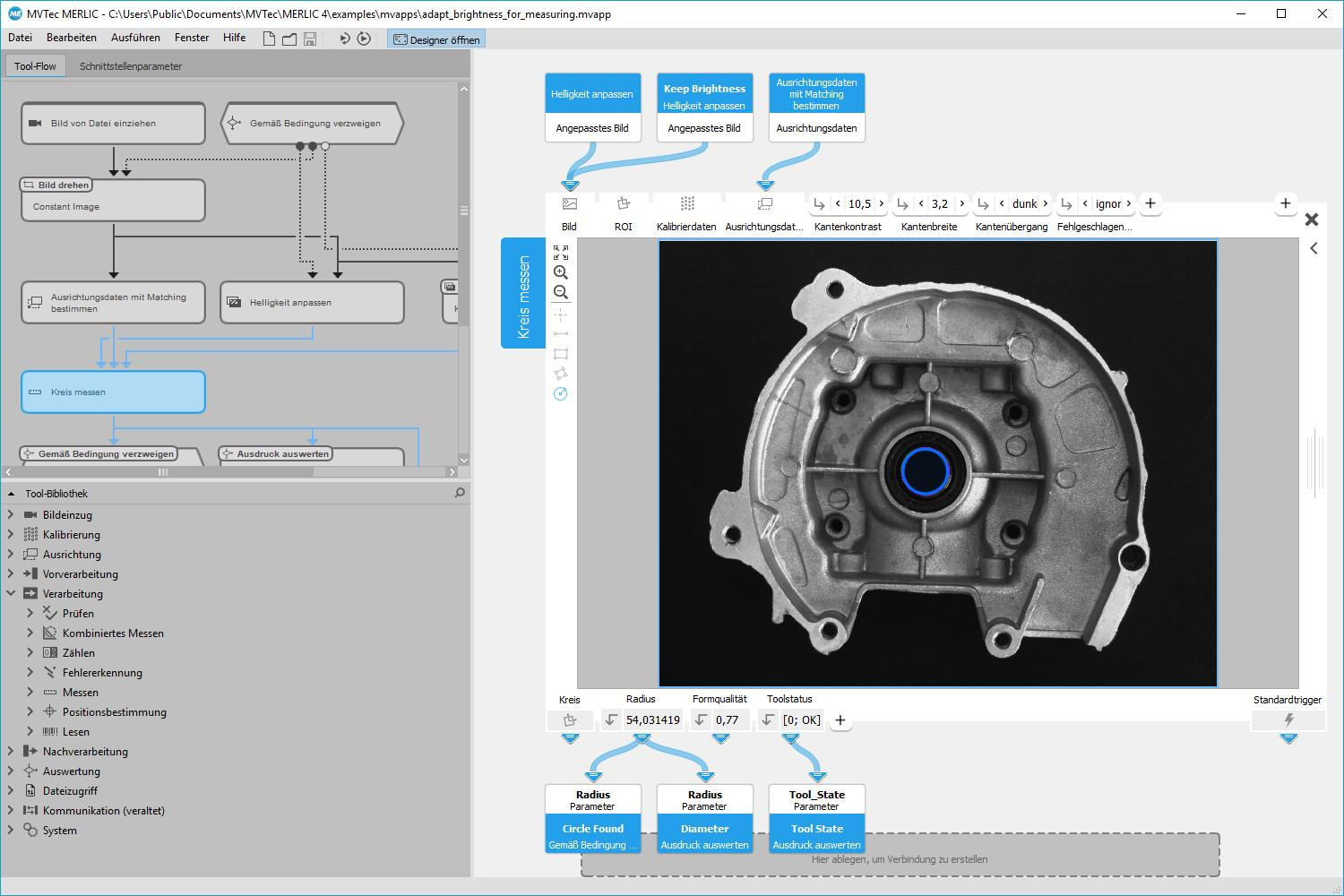Viewport: 1344px width, 896px height.
Task: Fit image to view icon
Action: coord(561,253)
